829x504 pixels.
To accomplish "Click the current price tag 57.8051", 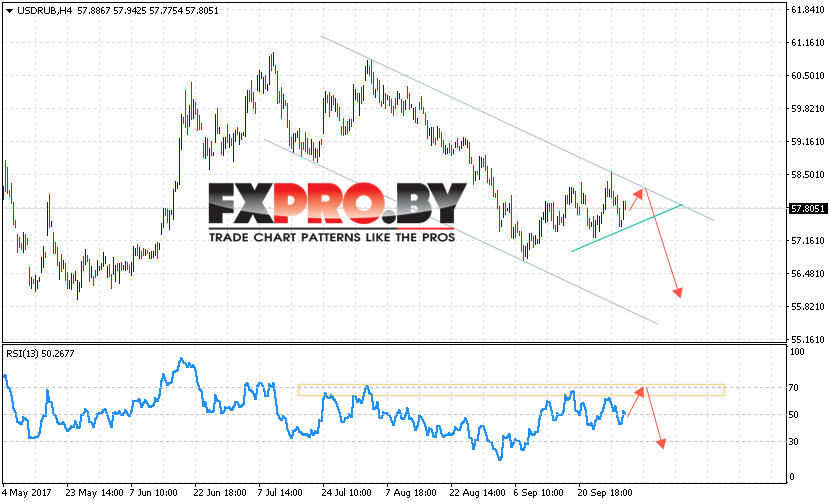I will [x=807, y=208].
